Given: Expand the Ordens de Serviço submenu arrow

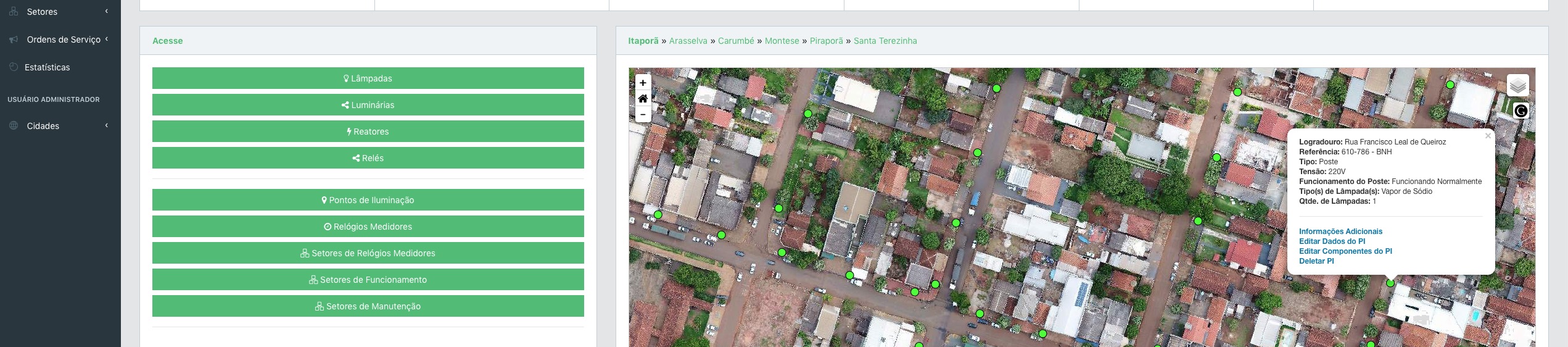Looking at the screenshot, I should pos(107,39).
